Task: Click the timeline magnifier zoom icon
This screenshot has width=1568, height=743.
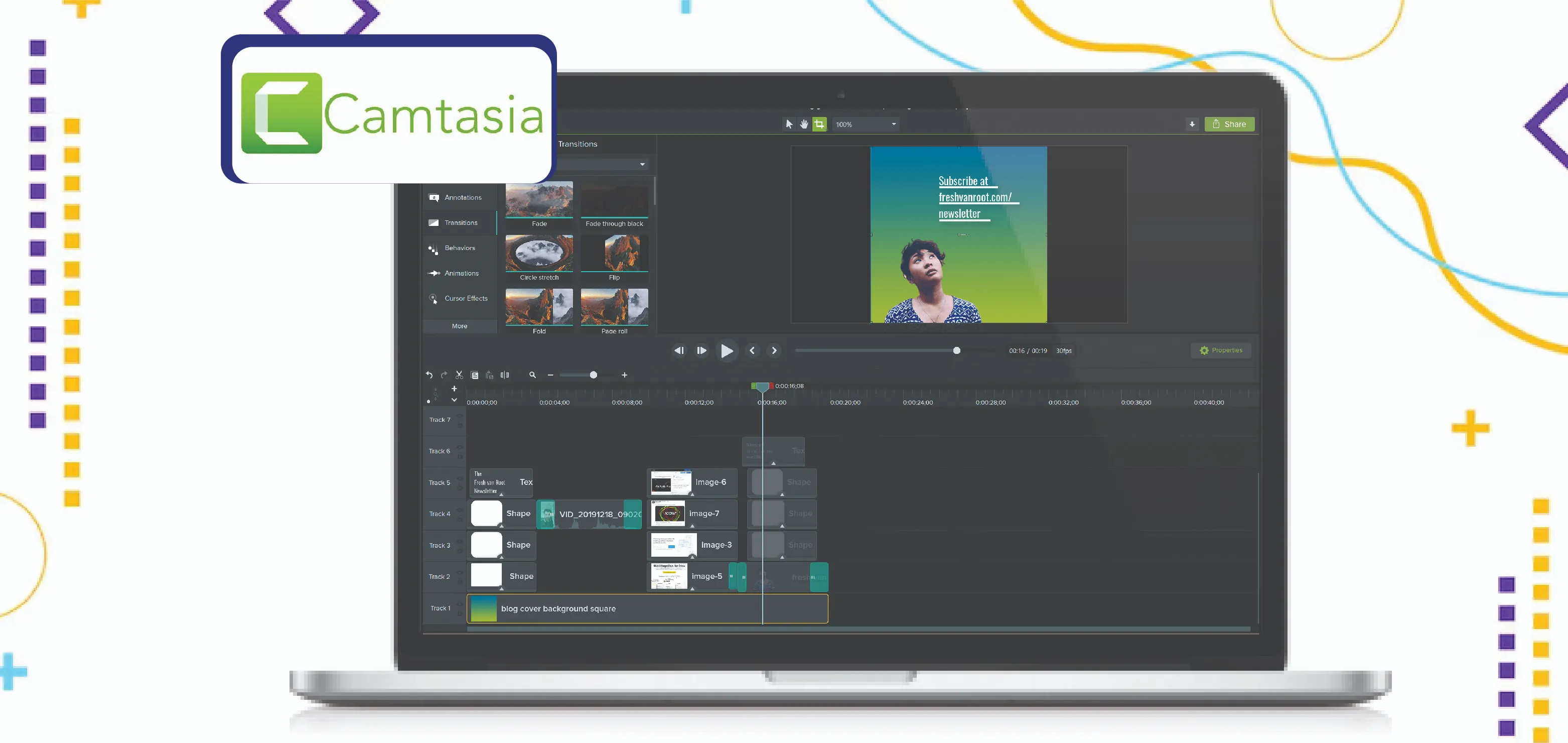Action: pyautogui.click(x=532, y=375)
